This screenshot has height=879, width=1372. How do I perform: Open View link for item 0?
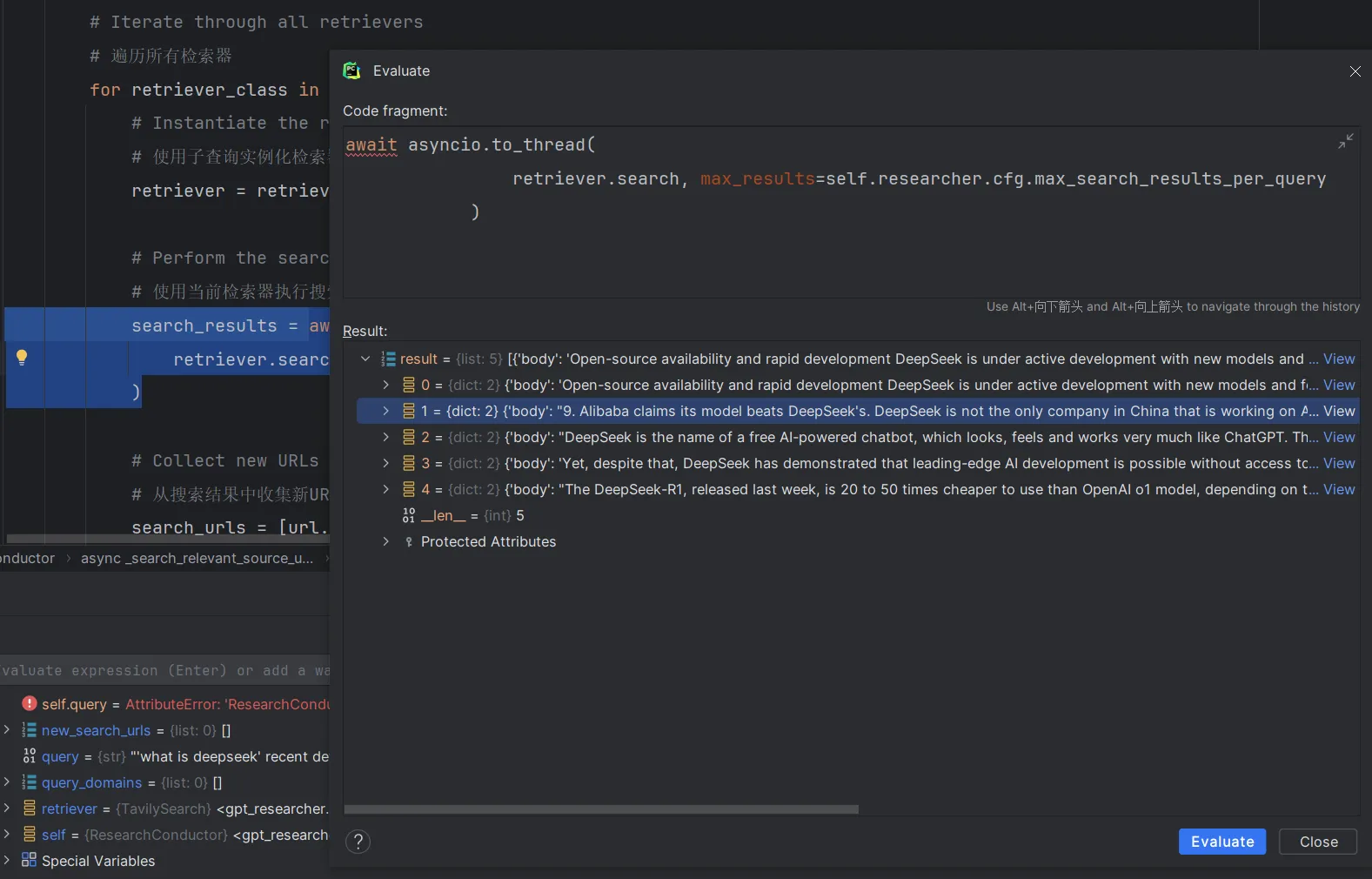pyautogui.click(x=1339, y=385)
